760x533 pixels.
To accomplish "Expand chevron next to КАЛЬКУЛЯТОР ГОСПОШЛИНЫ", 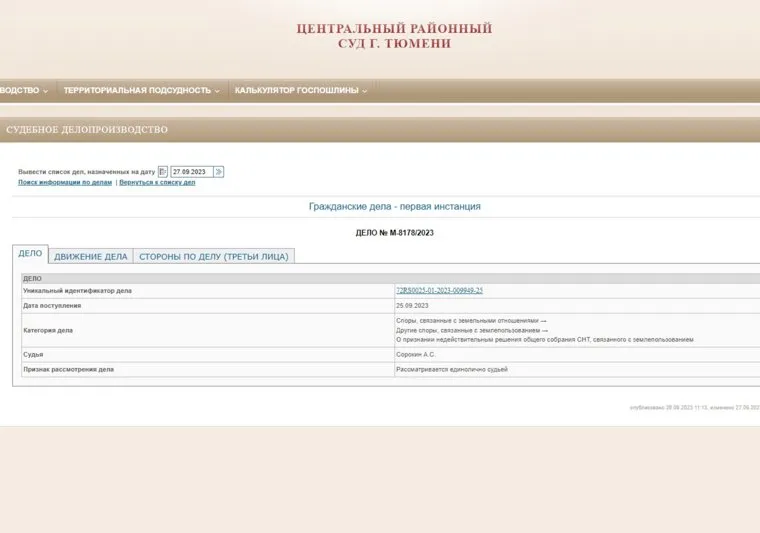I will (365, 91).
